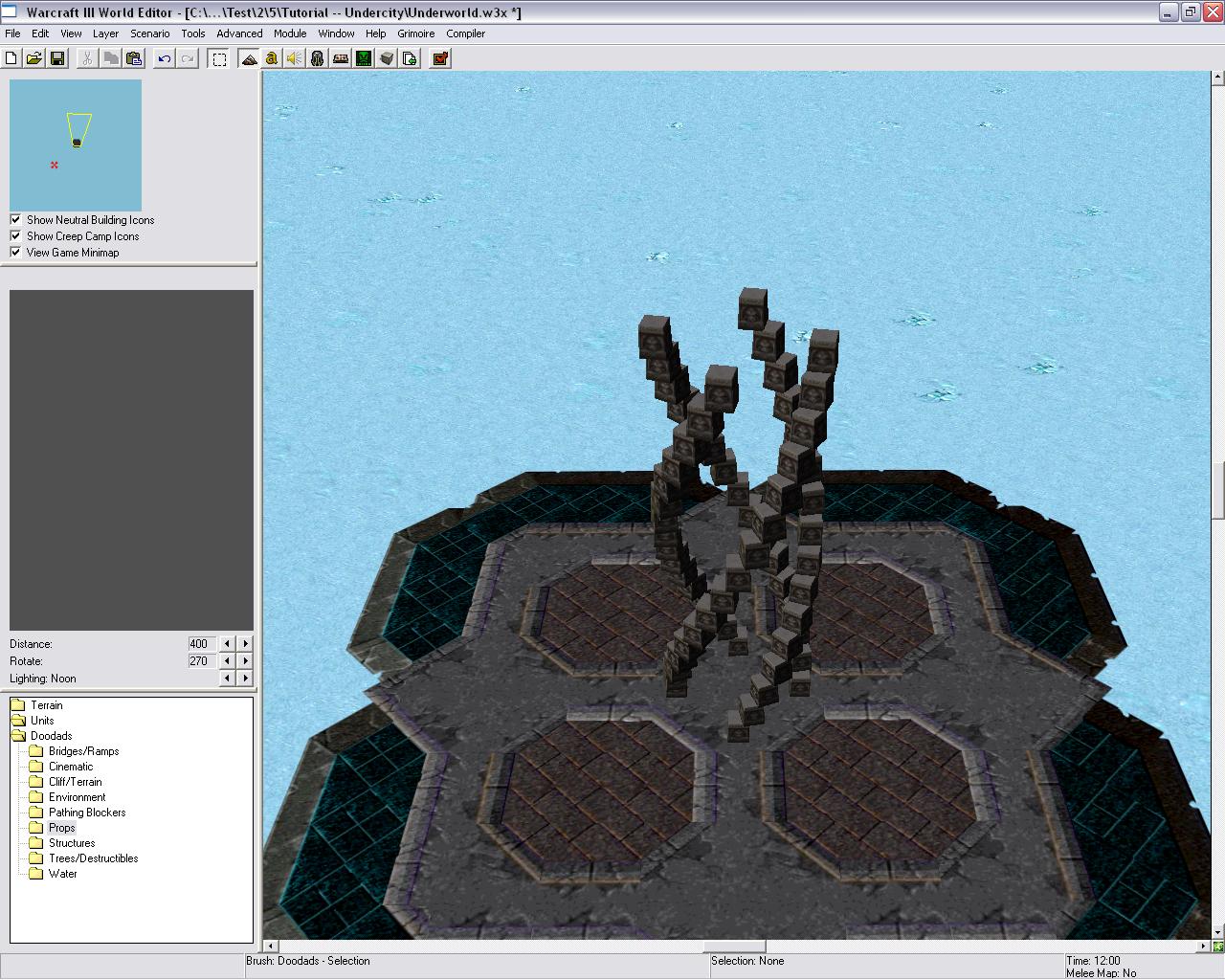Click the viewport vertical scrollbar thumb
The height and width of the screenshot is (980, 1225).
pyautogui.click(x=1218, y=489)
